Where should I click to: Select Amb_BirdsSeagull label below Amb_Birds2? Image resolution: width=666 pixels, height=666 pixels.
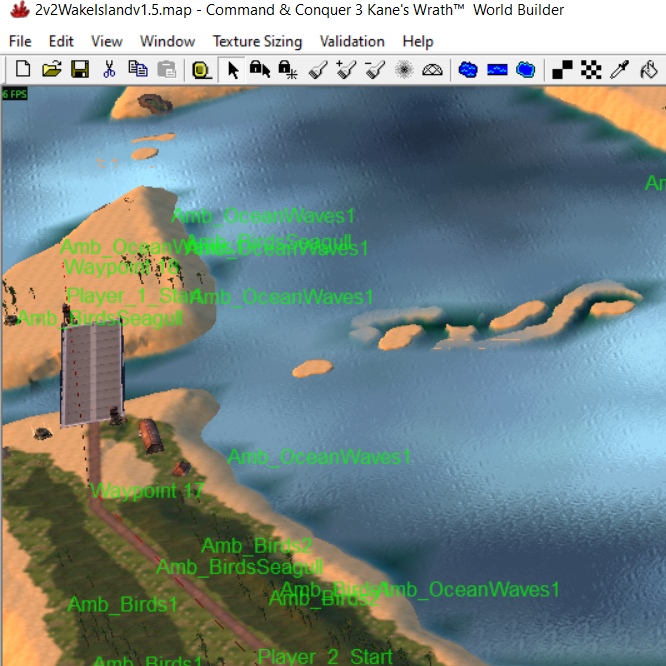pos(240,567)
